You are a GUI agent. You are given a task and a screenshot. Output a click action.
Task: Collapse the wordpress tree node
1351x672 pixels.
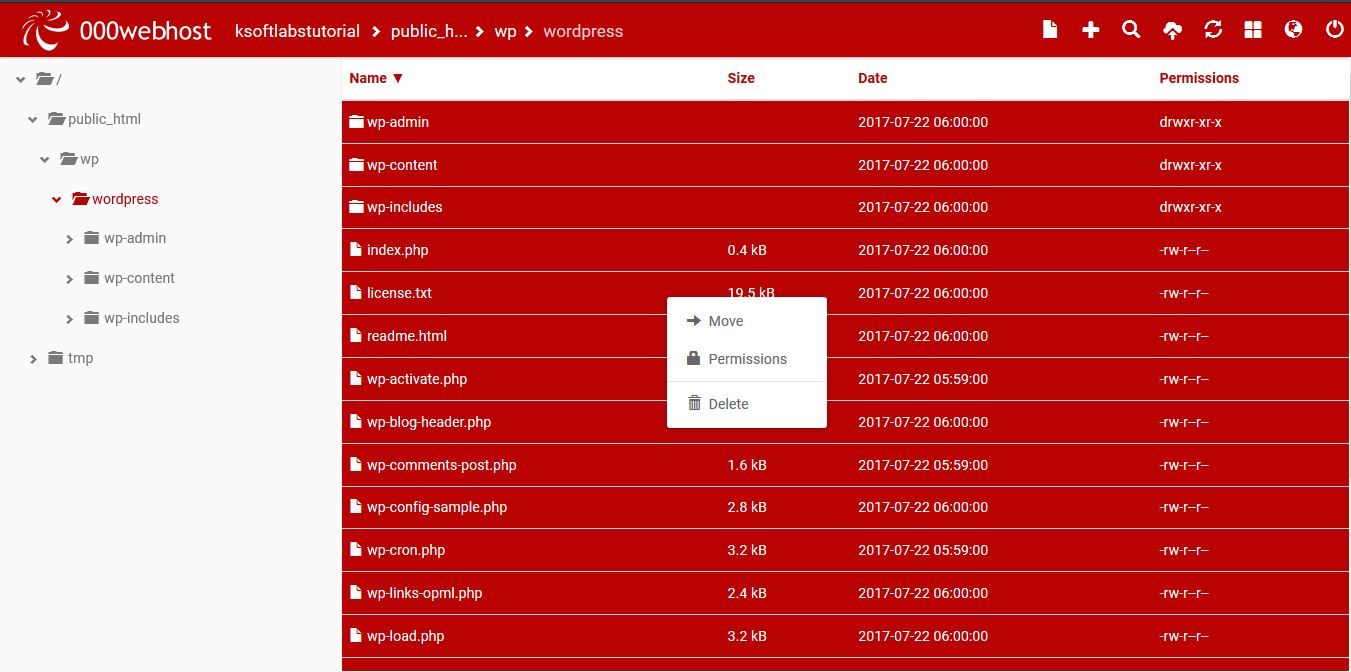click(x=57, y=200)
